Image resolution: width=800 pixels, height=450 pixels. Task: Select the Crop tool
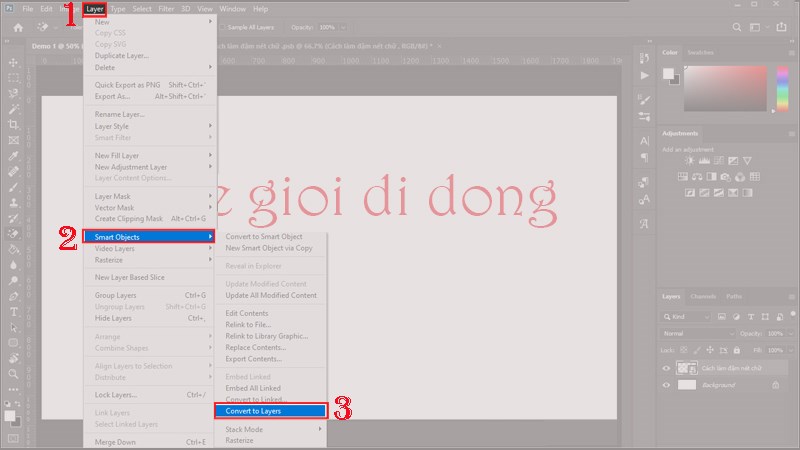(x=14, y=124)
